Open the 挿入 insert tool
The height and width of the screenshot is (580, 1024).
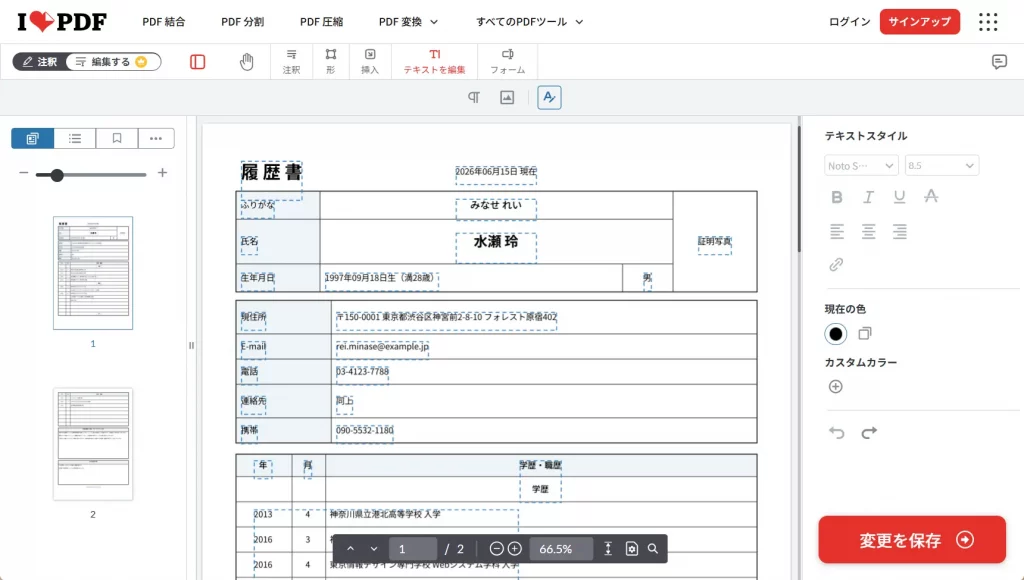(x=370, y=61)
